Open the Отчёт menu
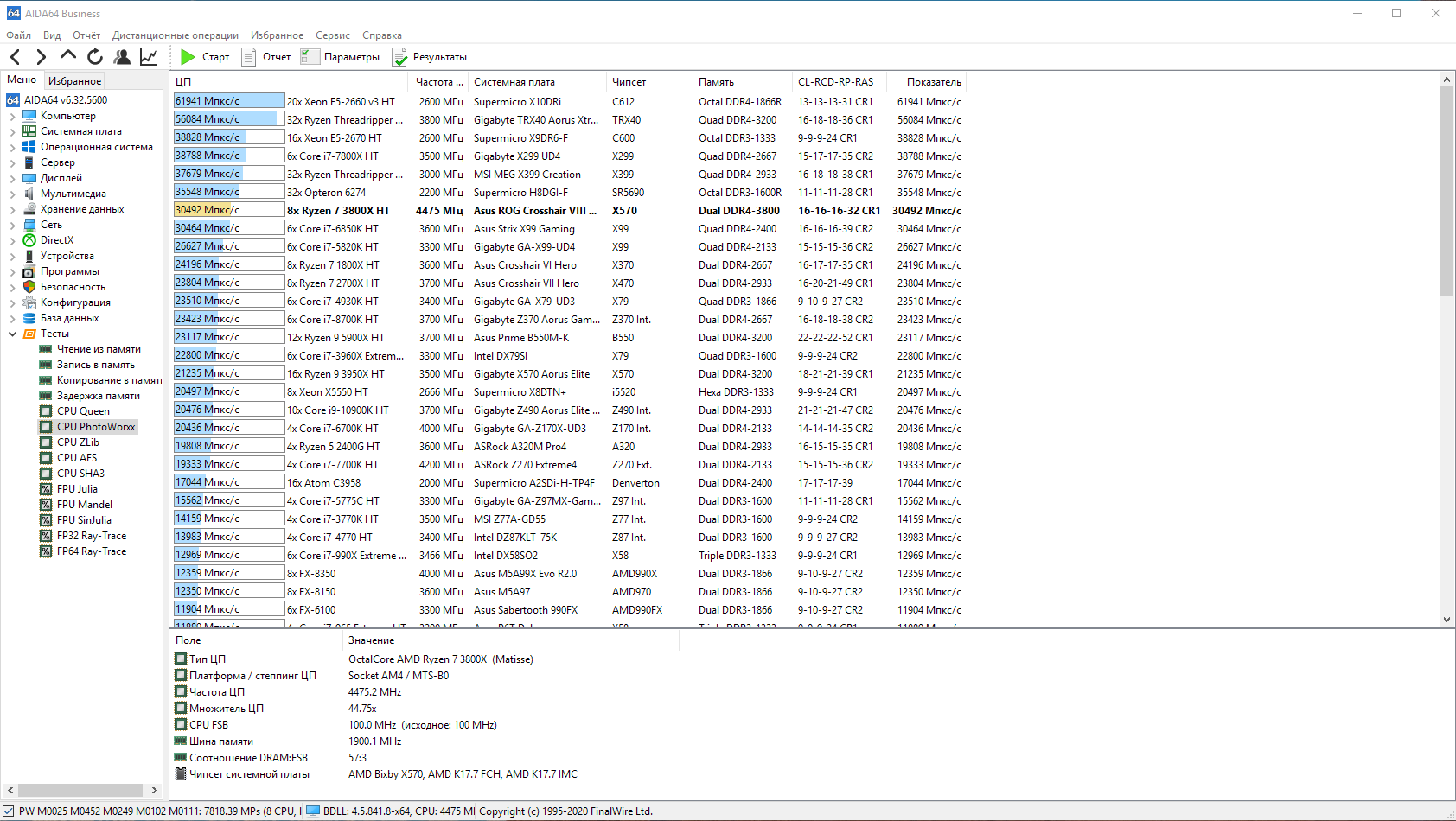This screenshot has height=821, width=1456. tap(86, 35)
